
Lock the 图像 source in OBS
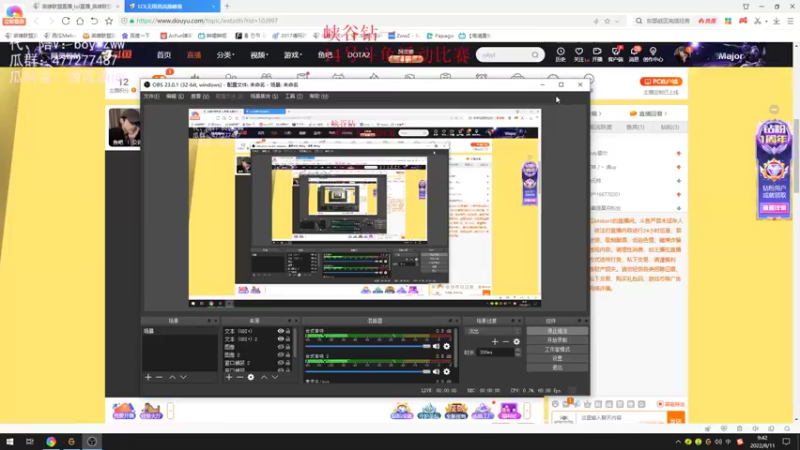(288, 347)
